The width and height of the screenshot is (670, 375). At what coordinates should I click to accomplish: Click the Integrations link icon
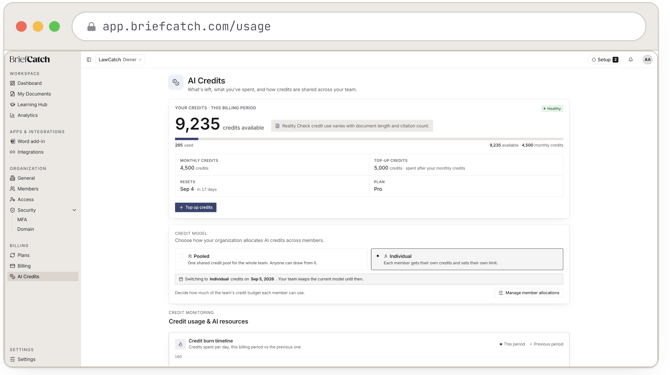point(12,152)
